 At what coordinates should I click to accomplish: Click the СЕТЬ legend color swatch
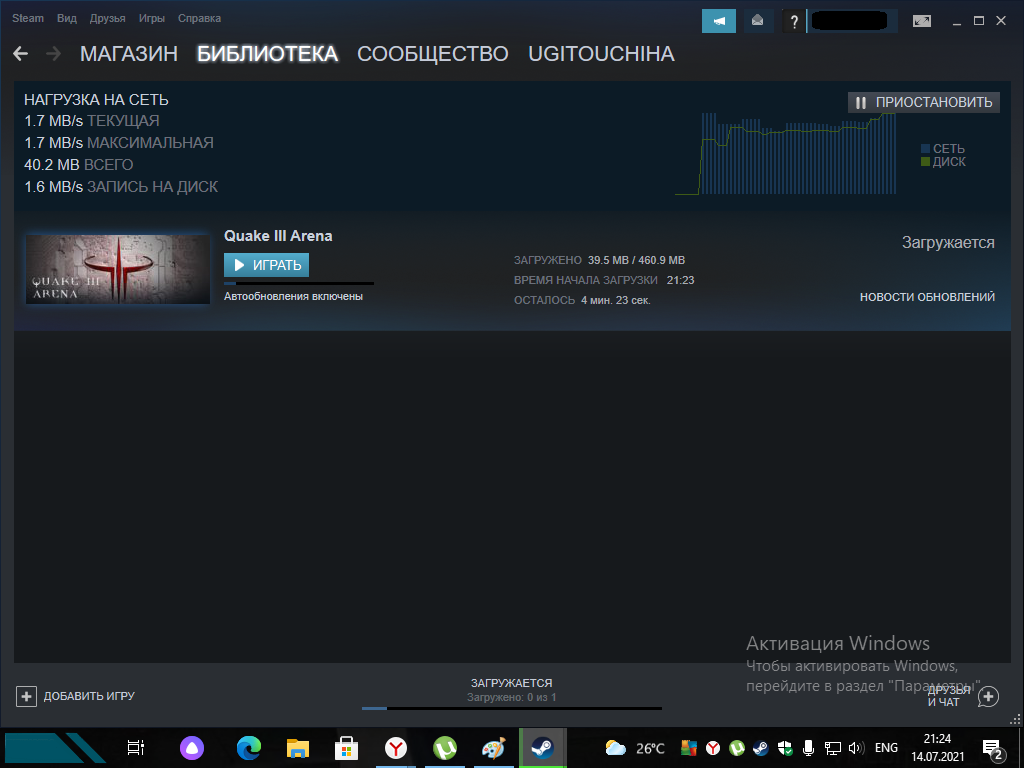(925, 149)
